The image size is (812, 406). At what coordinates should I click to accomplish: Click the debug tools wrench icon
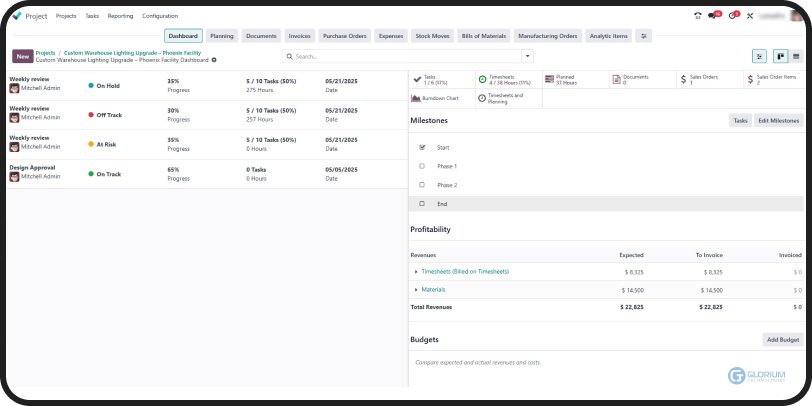749,16
